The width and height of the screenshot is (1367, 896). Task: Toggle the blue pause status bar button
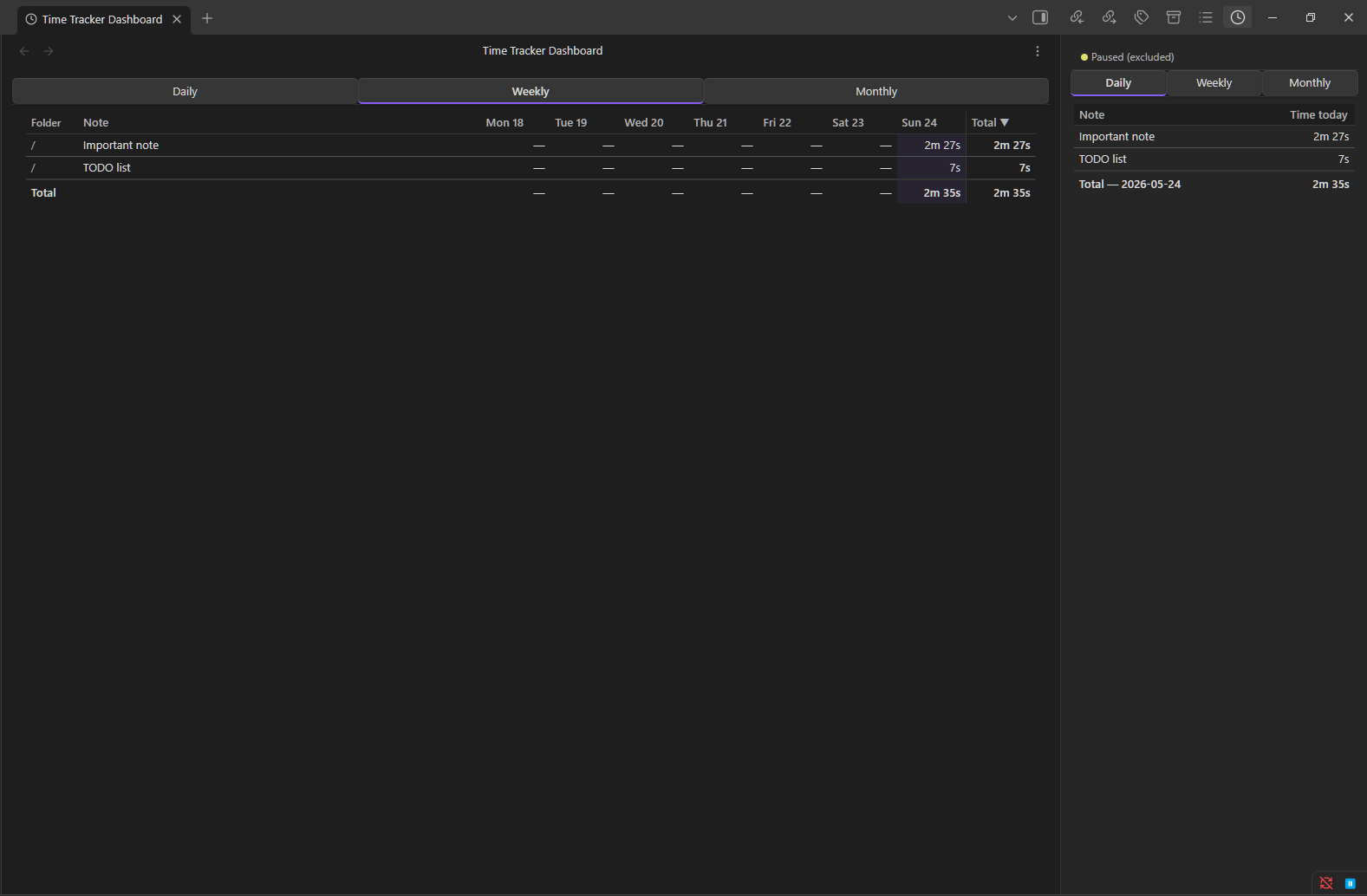[1350, 883]
